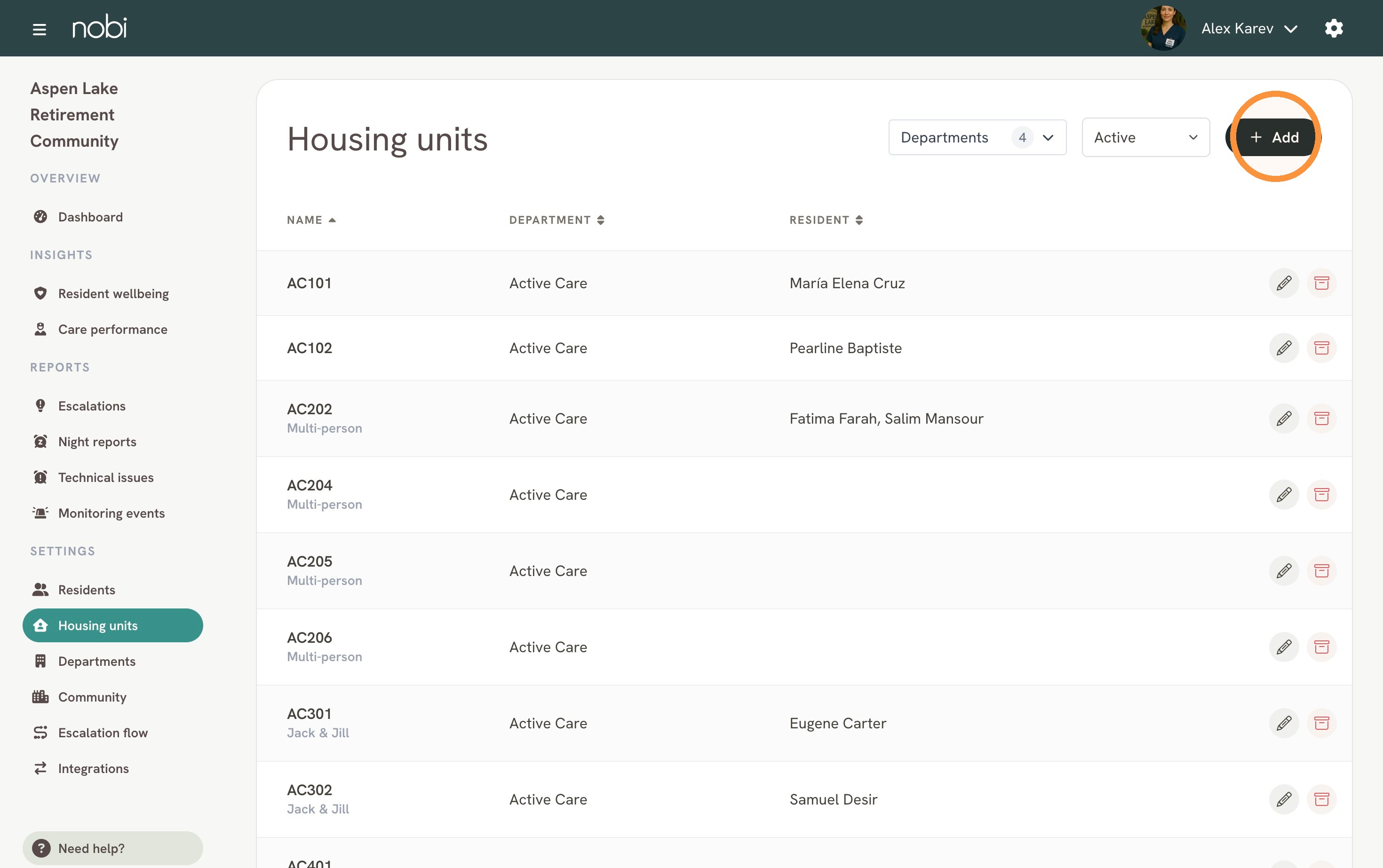The image size is (1383, 868).
Task: Archive housing unit AC101
Action: [x=1321, y=283]
